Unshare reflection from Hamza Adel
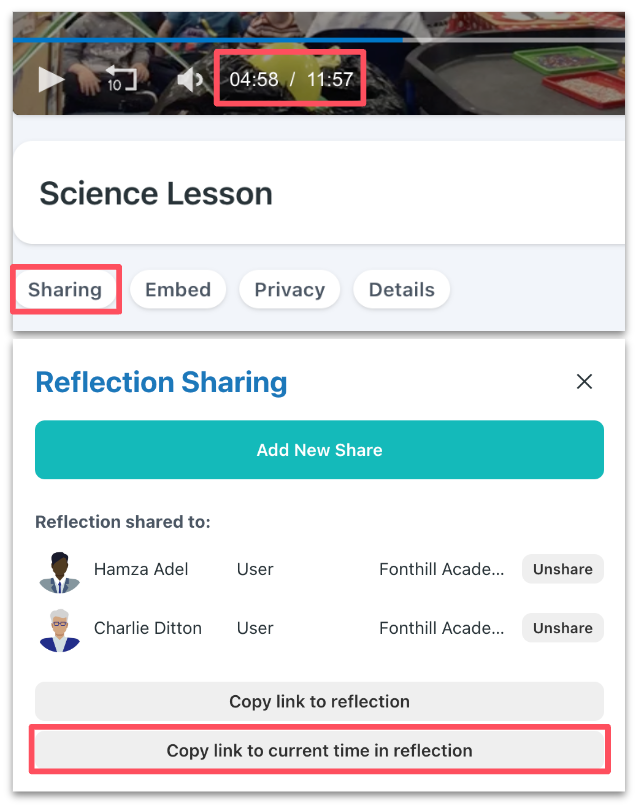This screenshot has height=809, width=637. tap(562, 569)
